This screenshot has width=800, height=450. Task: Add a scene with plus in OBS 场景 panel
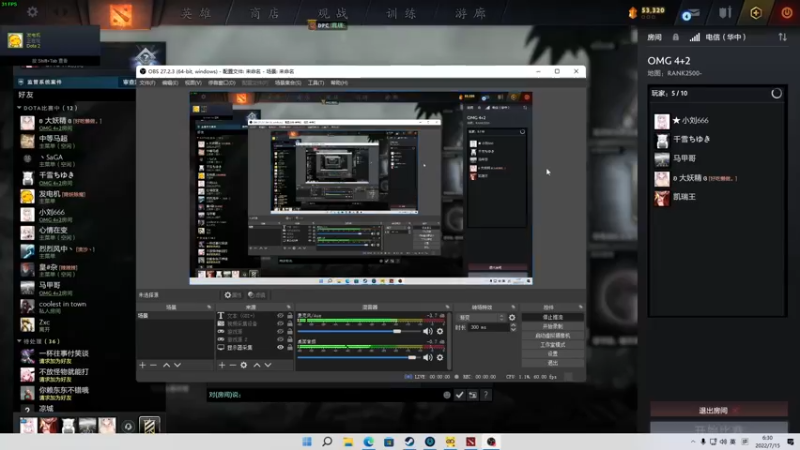[142, 365]
